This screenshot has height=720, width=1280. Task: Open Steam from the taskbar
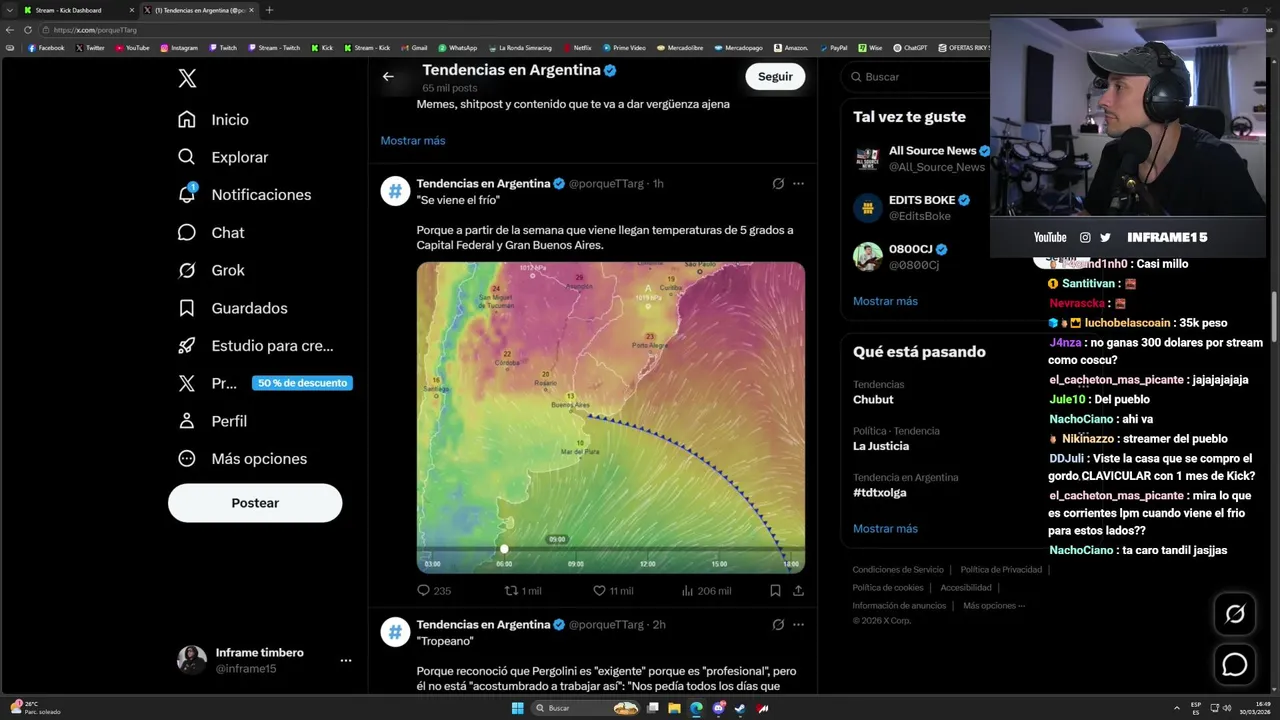coord(740,708)
